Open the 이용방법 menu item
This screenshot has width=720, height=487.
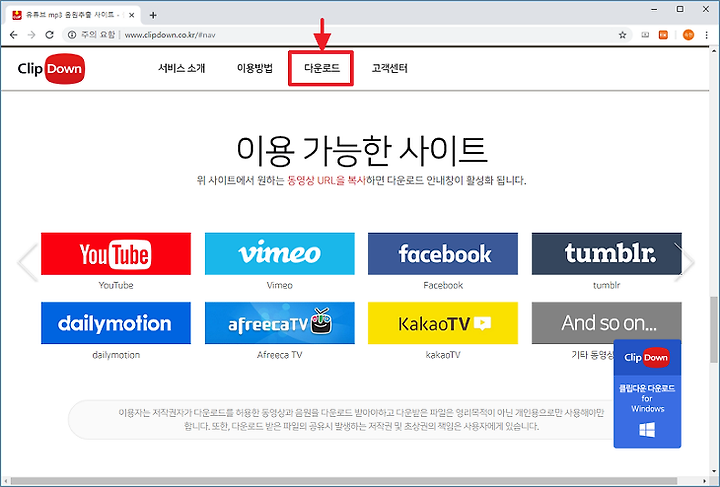[x=255, y=68]
